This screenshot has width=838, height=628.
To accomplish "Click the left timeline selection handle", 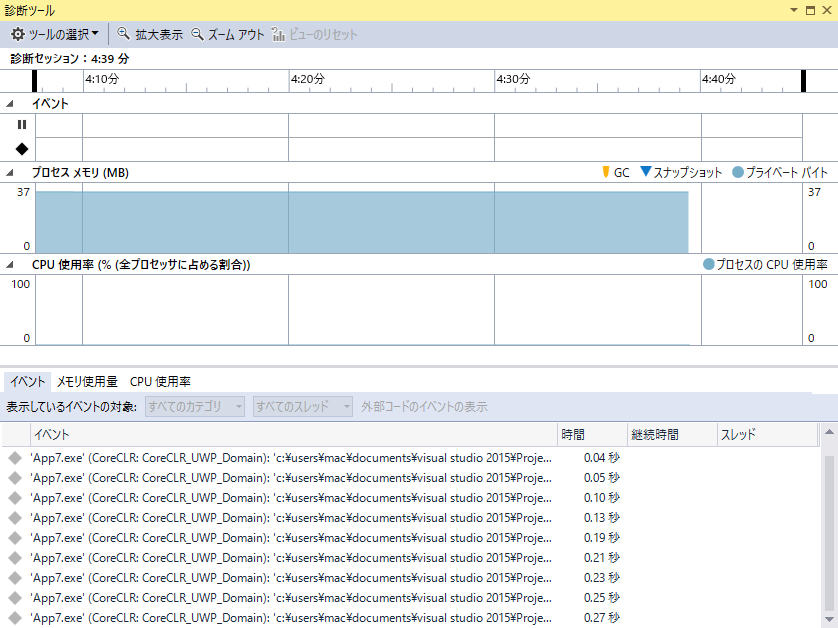I will coord(34,81).
